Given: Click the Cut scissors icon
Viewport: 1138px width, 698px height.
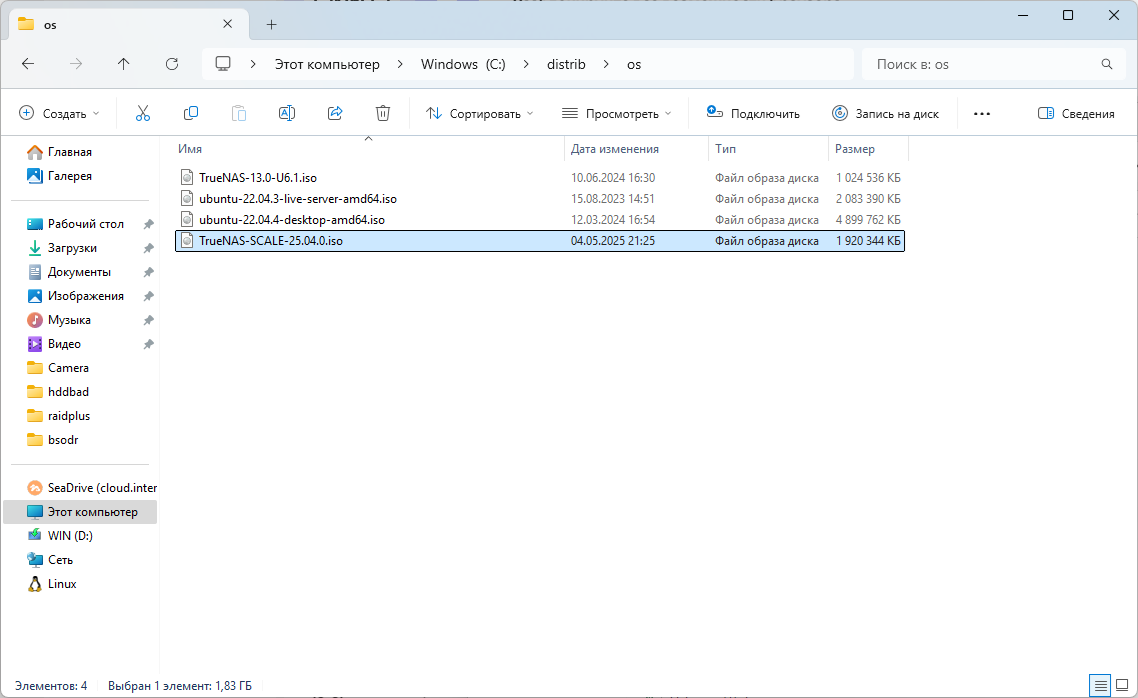Looking at the screenshot, I should tap(142, 113).
